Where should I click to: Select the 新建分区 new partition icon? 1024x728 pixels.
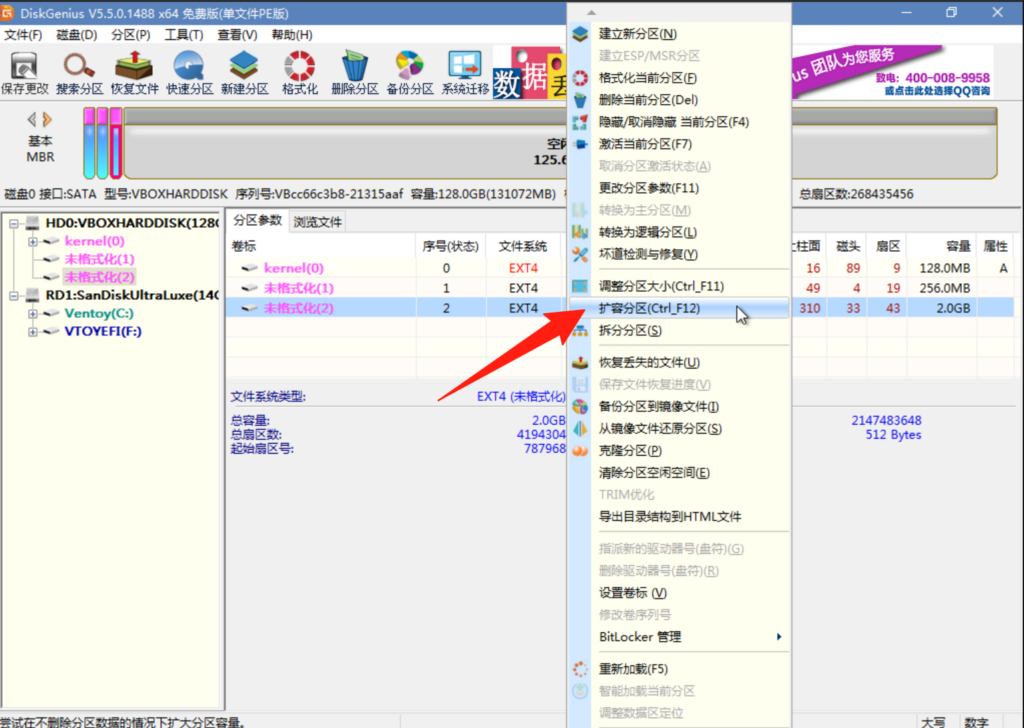point(244,72)
